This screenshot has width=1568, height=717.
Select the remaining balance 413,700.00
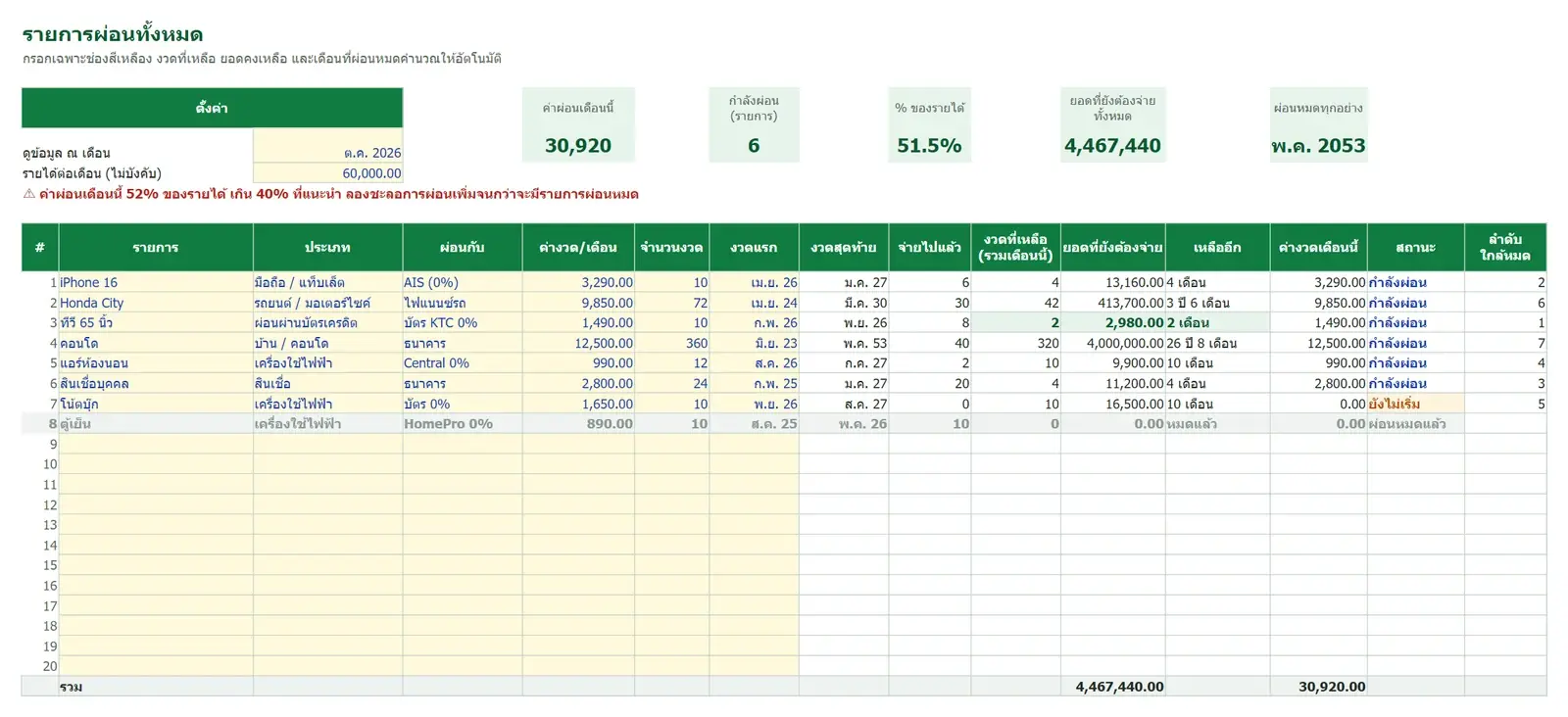(x=1113, y=303)
